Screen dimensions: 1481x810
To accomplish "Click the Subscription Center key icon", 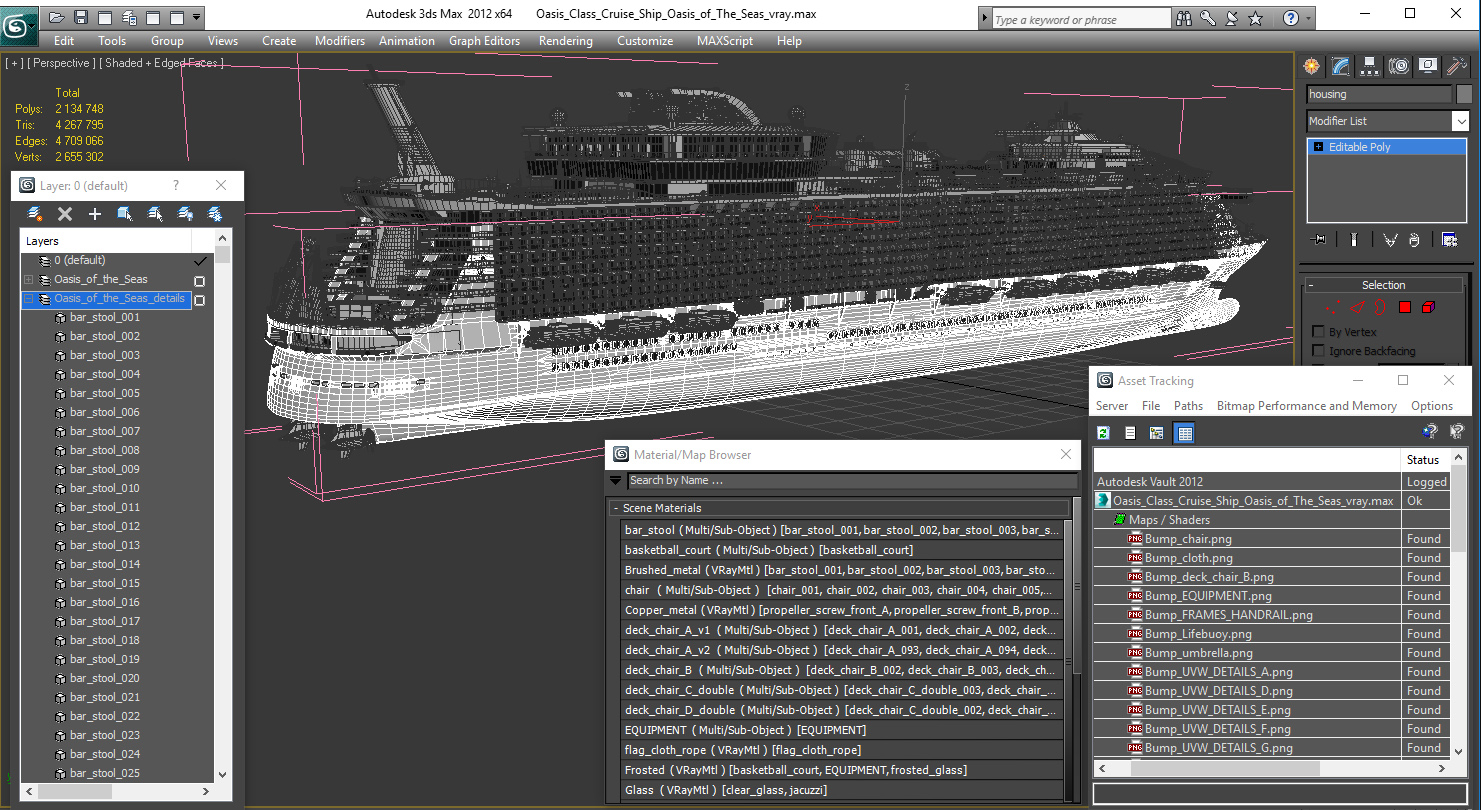I will [x=1208, y=18].
